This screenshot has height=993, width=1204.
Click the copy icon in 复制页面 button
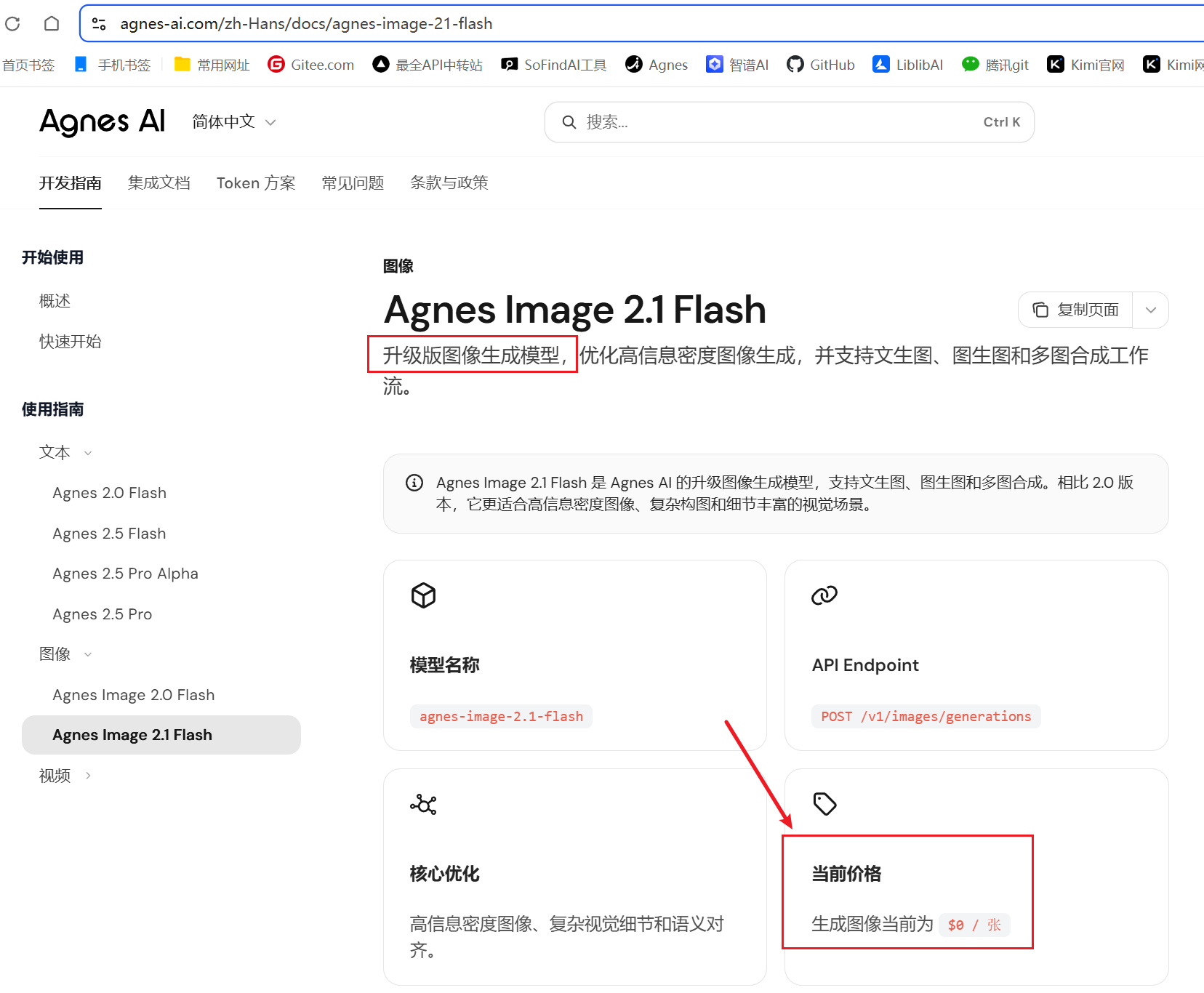(1040, 310)
